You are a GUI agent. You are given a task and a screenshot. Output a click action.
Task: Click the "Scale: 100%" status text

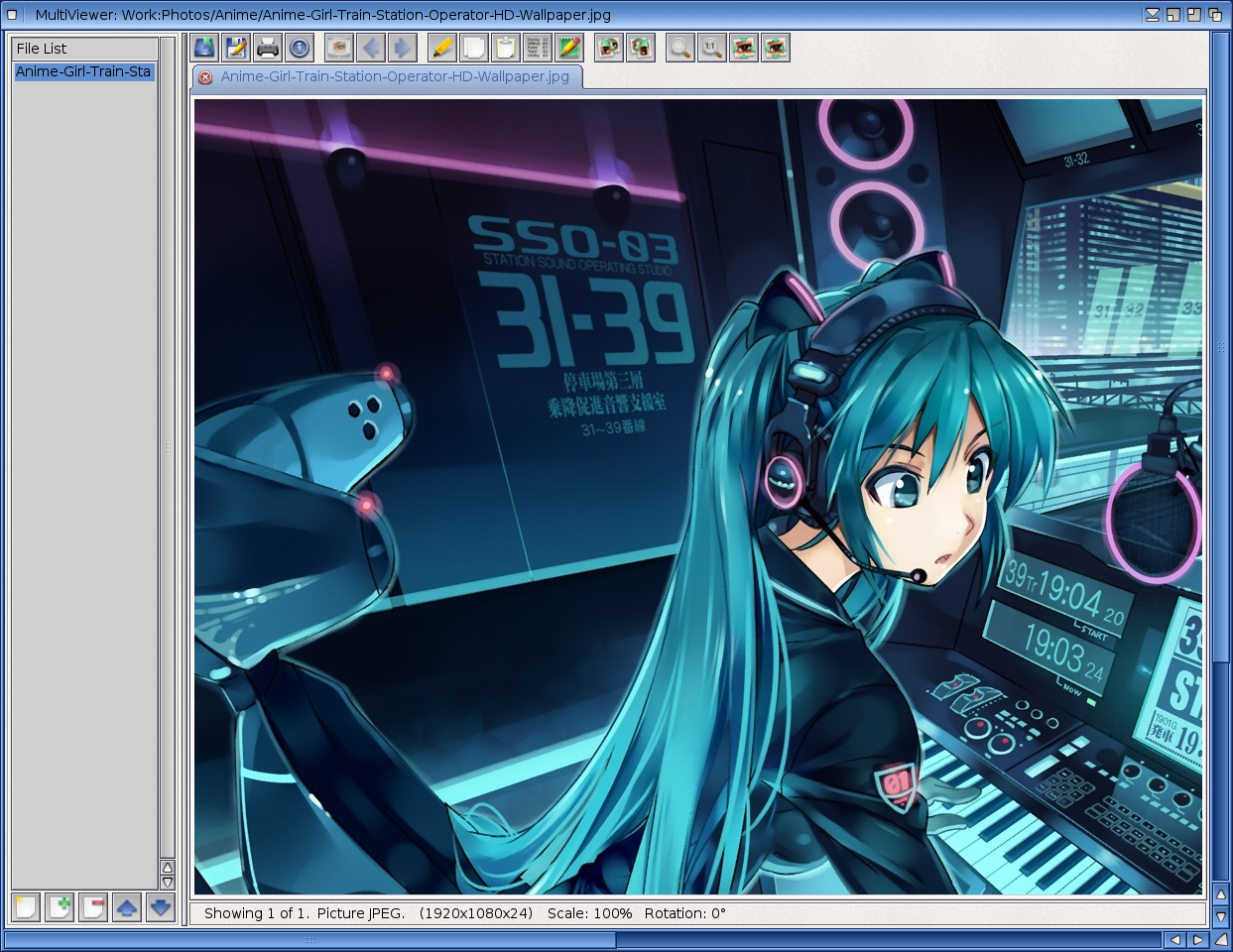[589, 913]
